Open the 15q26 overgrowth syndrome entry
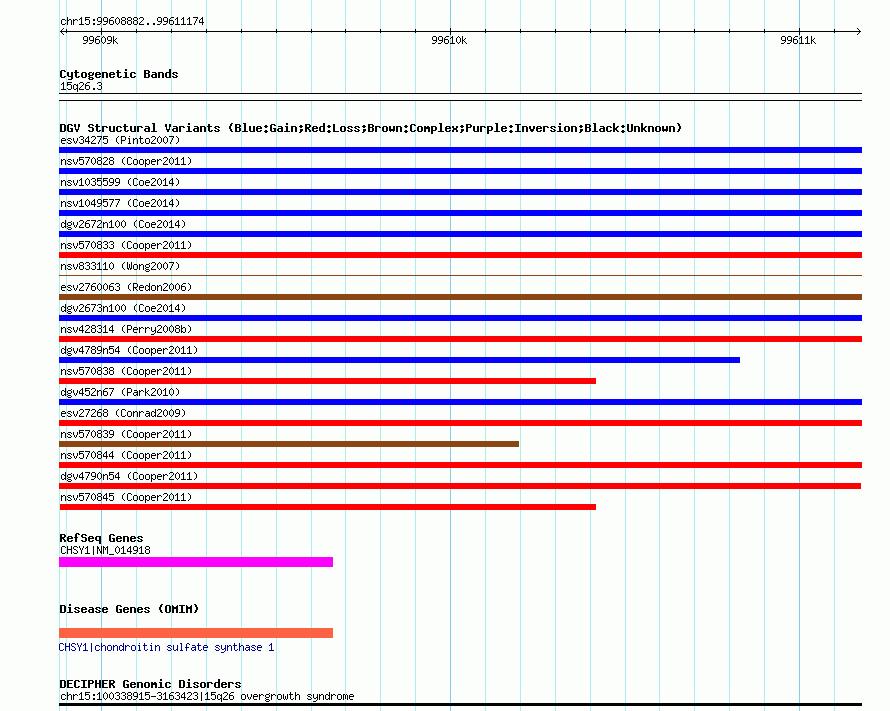Image resolution: width=890 pixels, height=711 pixels. pyautogui.click(x=207, y=696)
